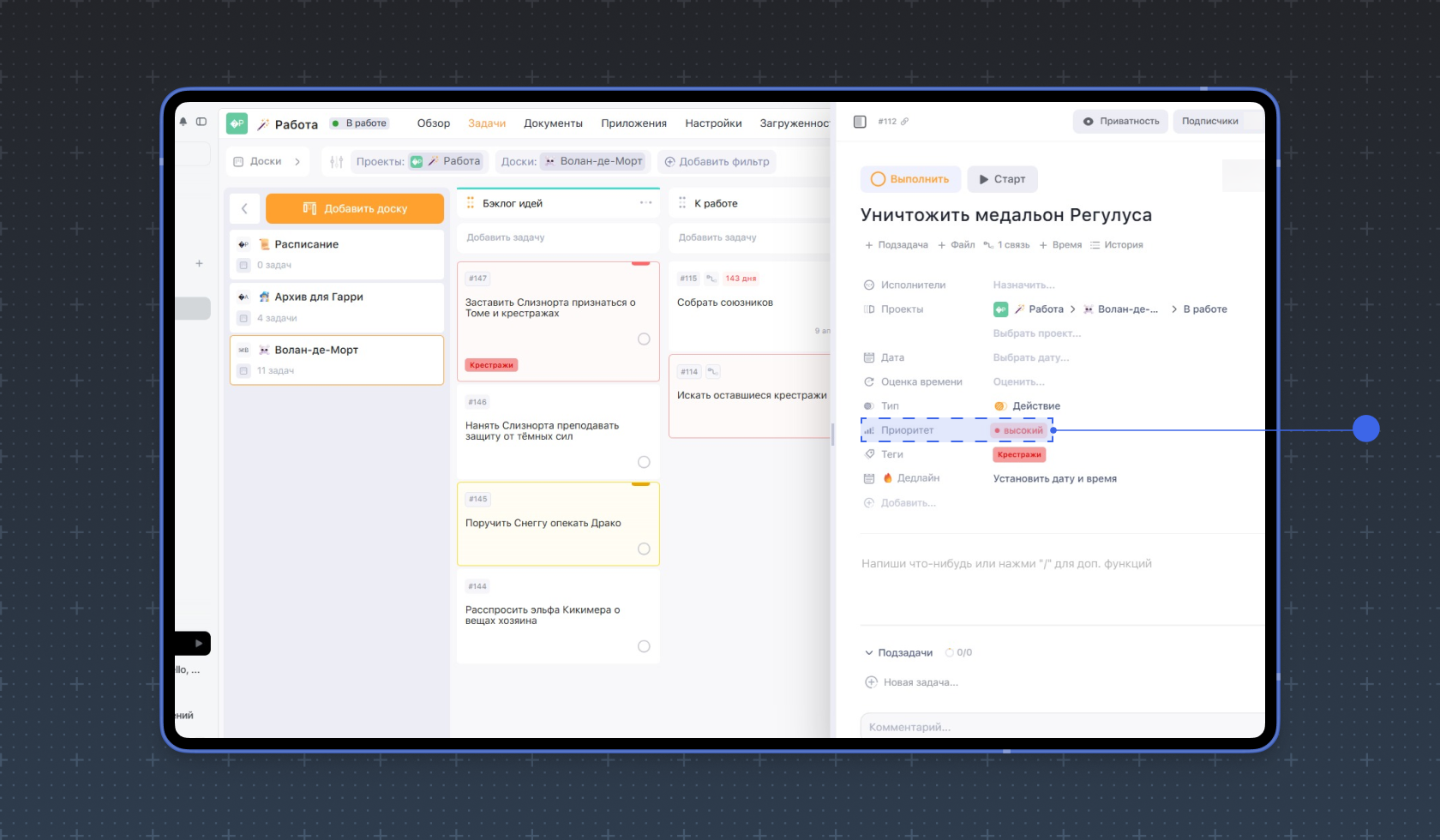Toggle completion circle on task #144

point(644,646)
